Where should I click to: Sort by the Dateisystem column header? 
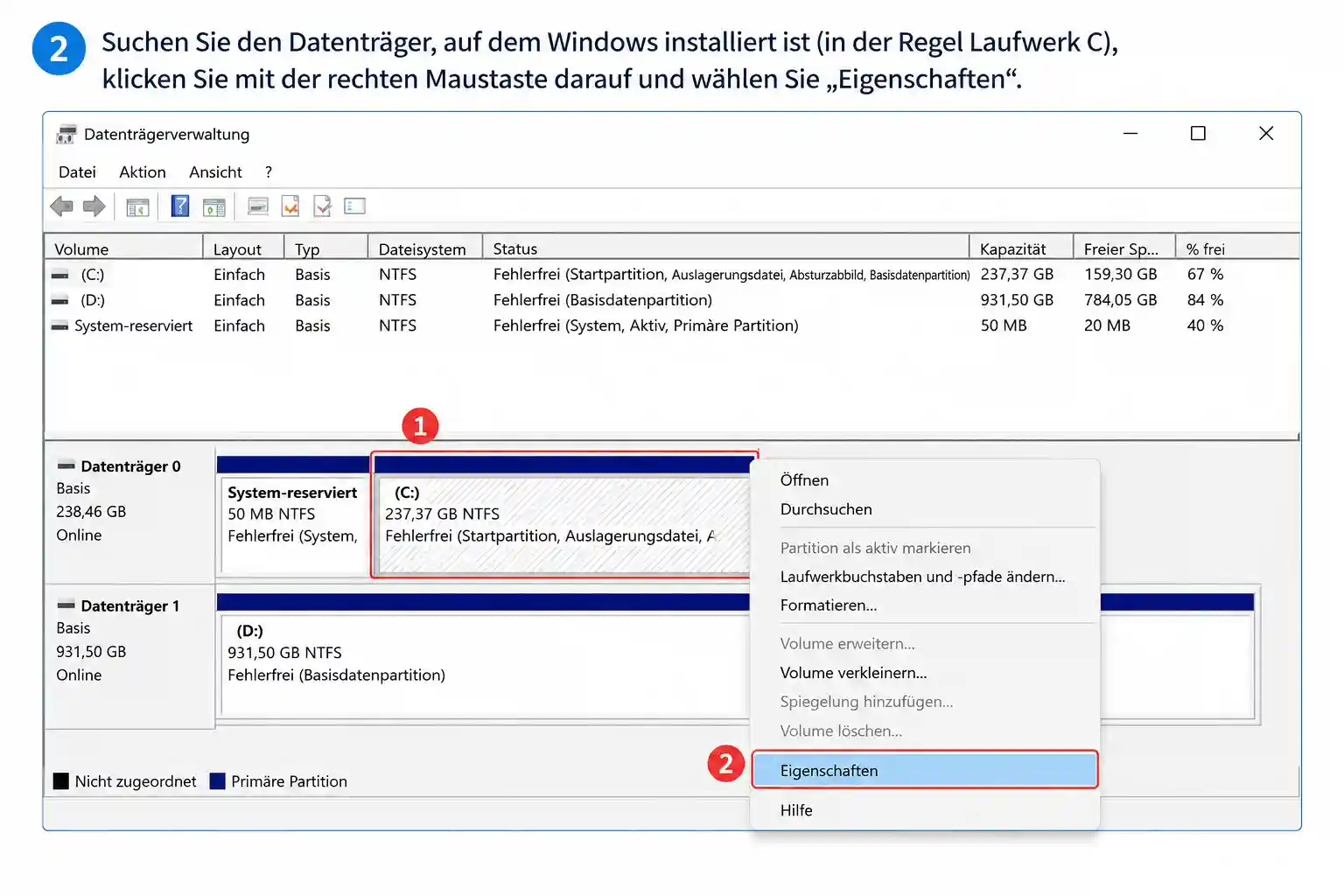425,249
